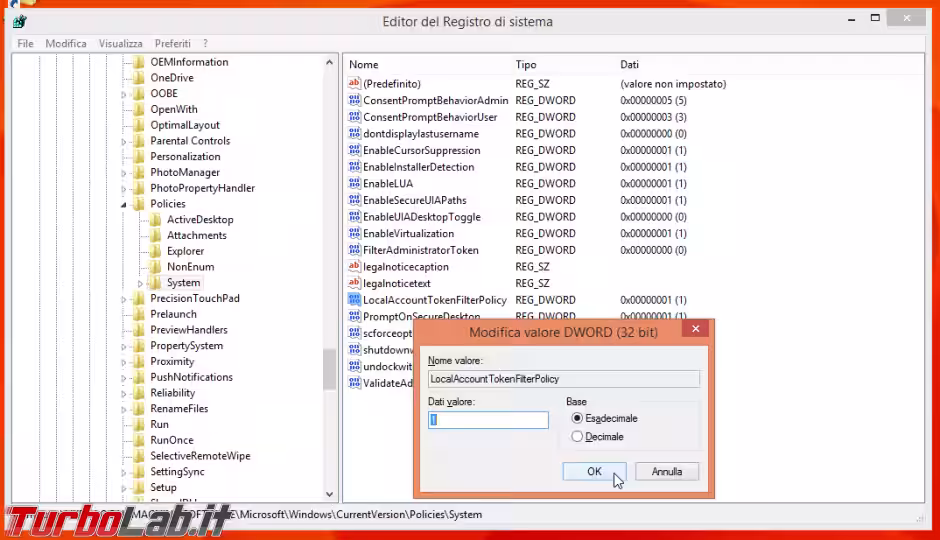Click the Dati valore input field
The height and width of the screenshot is (540, 940).
click(x=488, y=420)
